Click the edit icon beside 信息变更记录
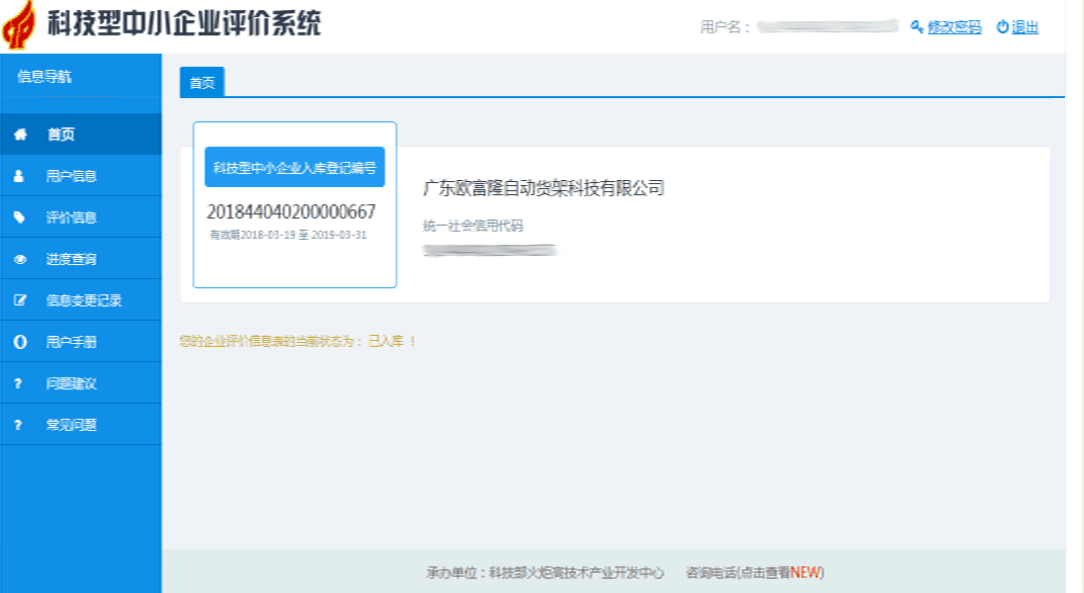The width and height of the screenshot is (1084, 593). click(20, 300)
